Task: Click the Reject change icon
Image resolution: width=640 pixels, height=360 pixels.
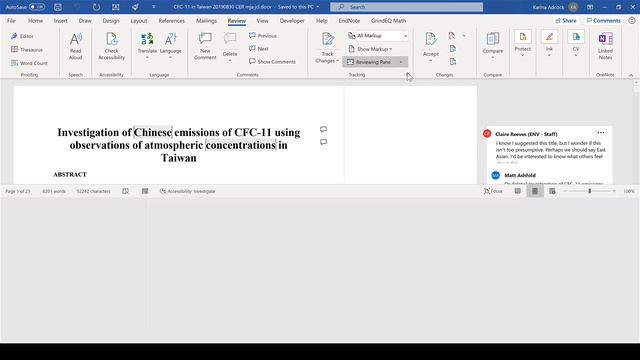Action: (452, 36)
